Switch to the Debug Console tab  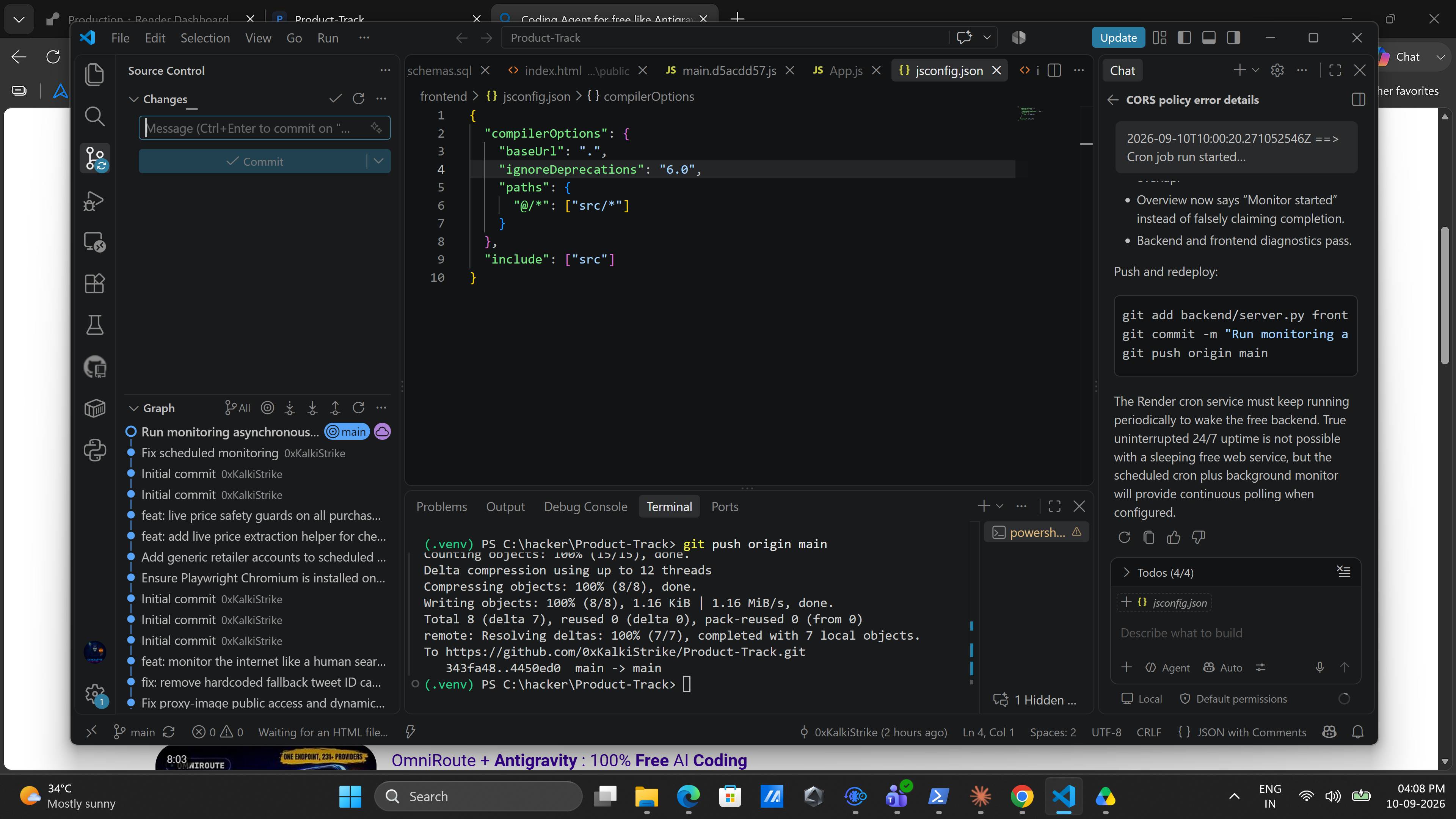point(585,507)
